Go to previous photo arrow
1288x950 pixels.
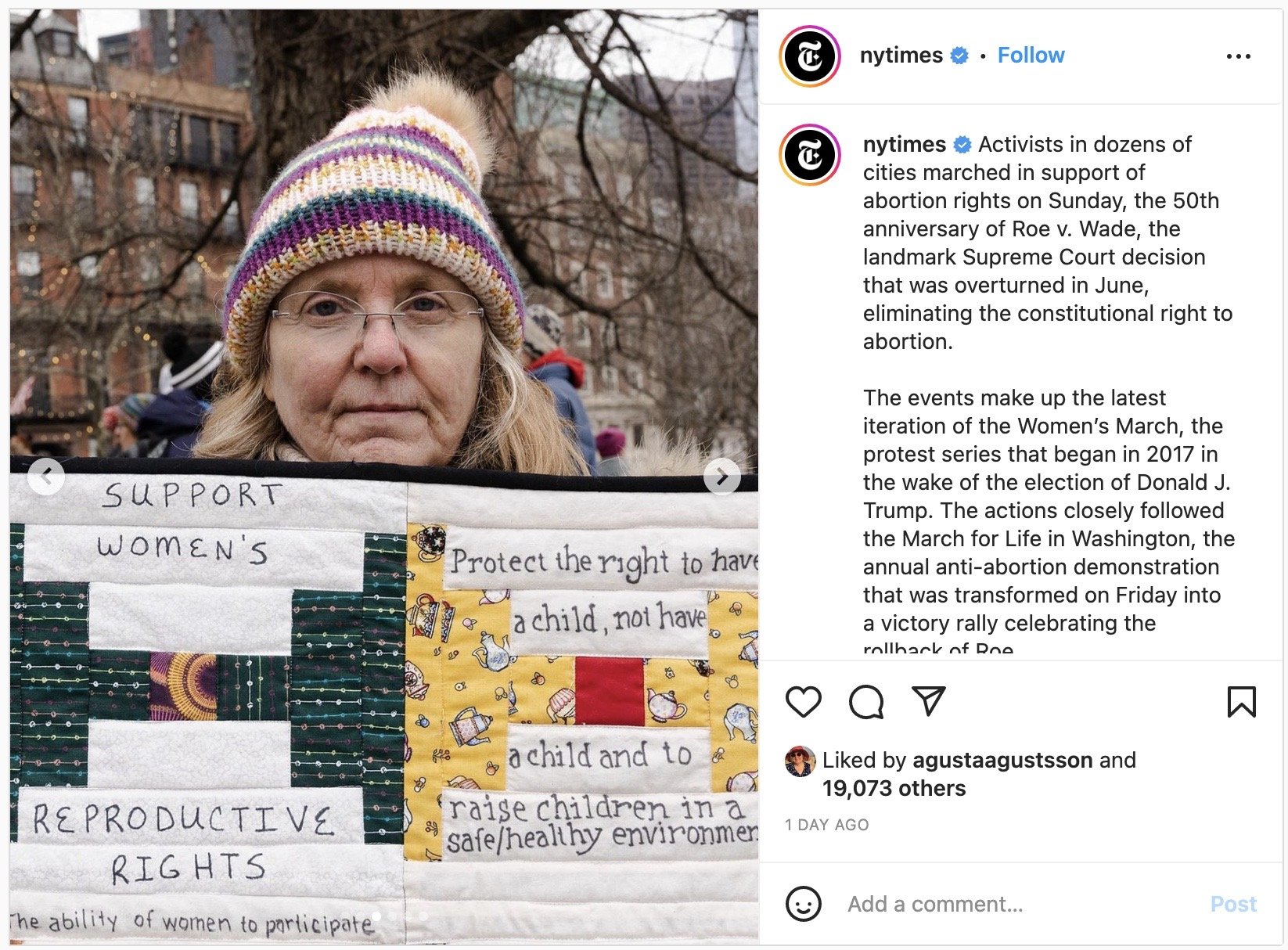[x=46, y=476]
